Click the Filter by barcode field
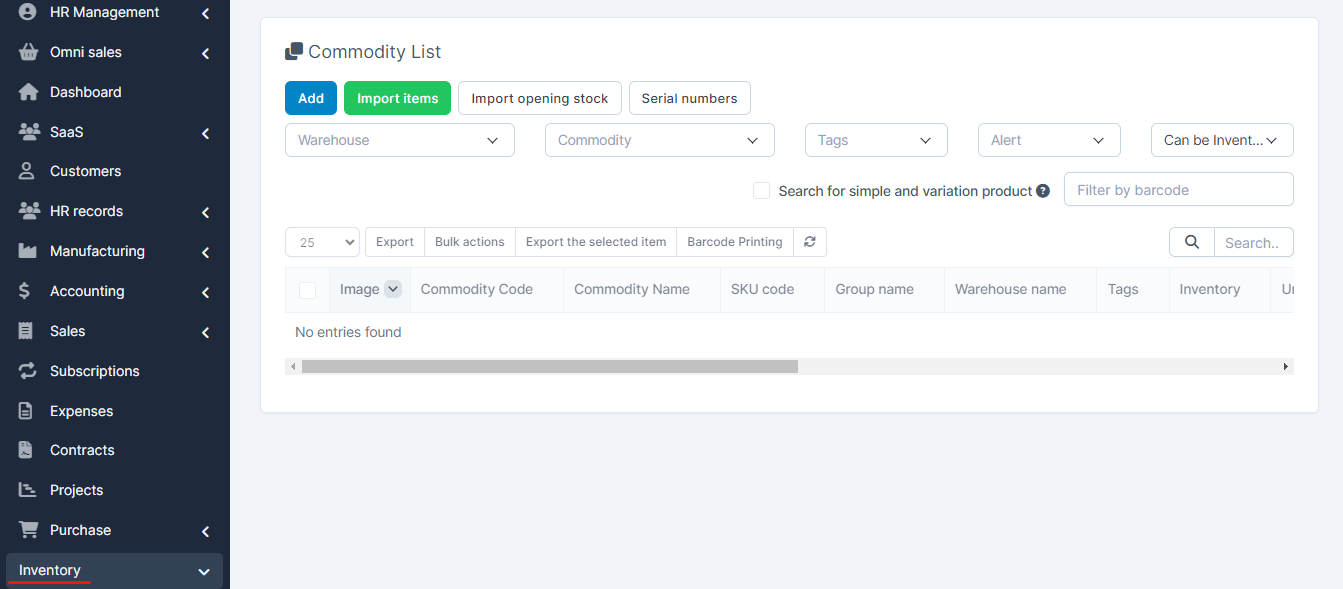 point(1178,189)
